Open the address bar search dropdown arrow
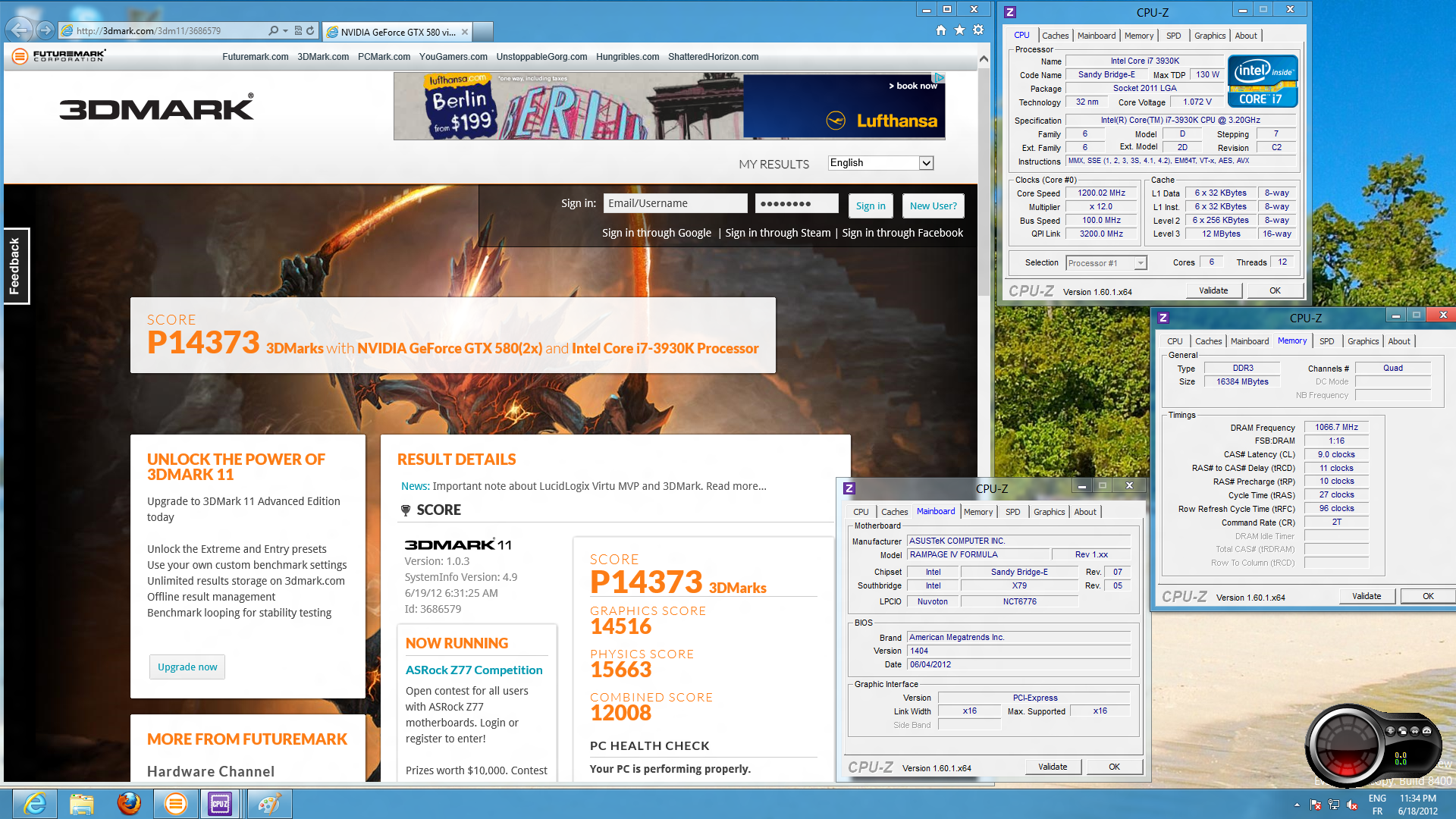This screenshot has height=819, width=1456. [x=285, y=31]
